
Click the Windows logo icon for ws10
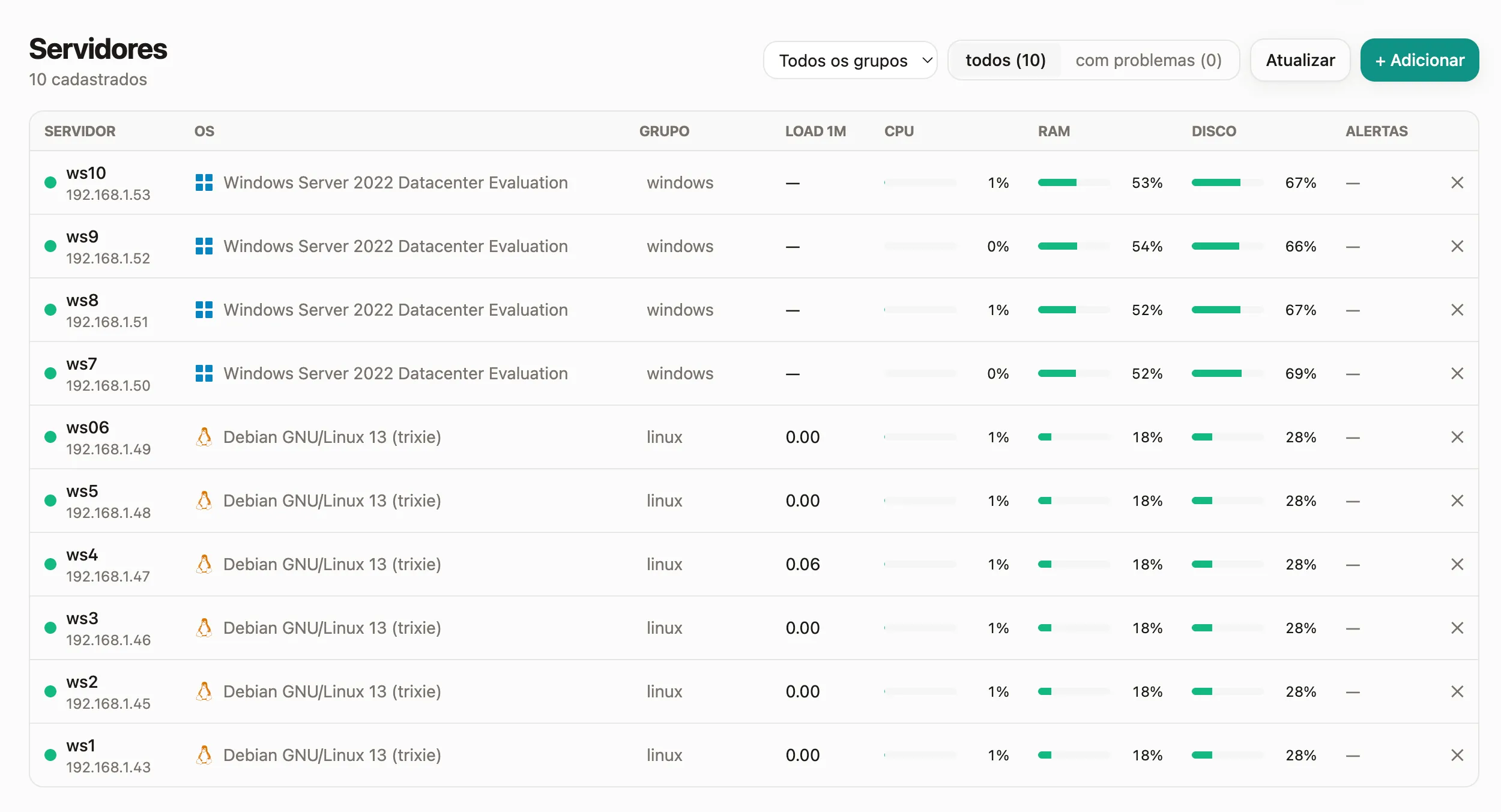(x=204, y=182)
